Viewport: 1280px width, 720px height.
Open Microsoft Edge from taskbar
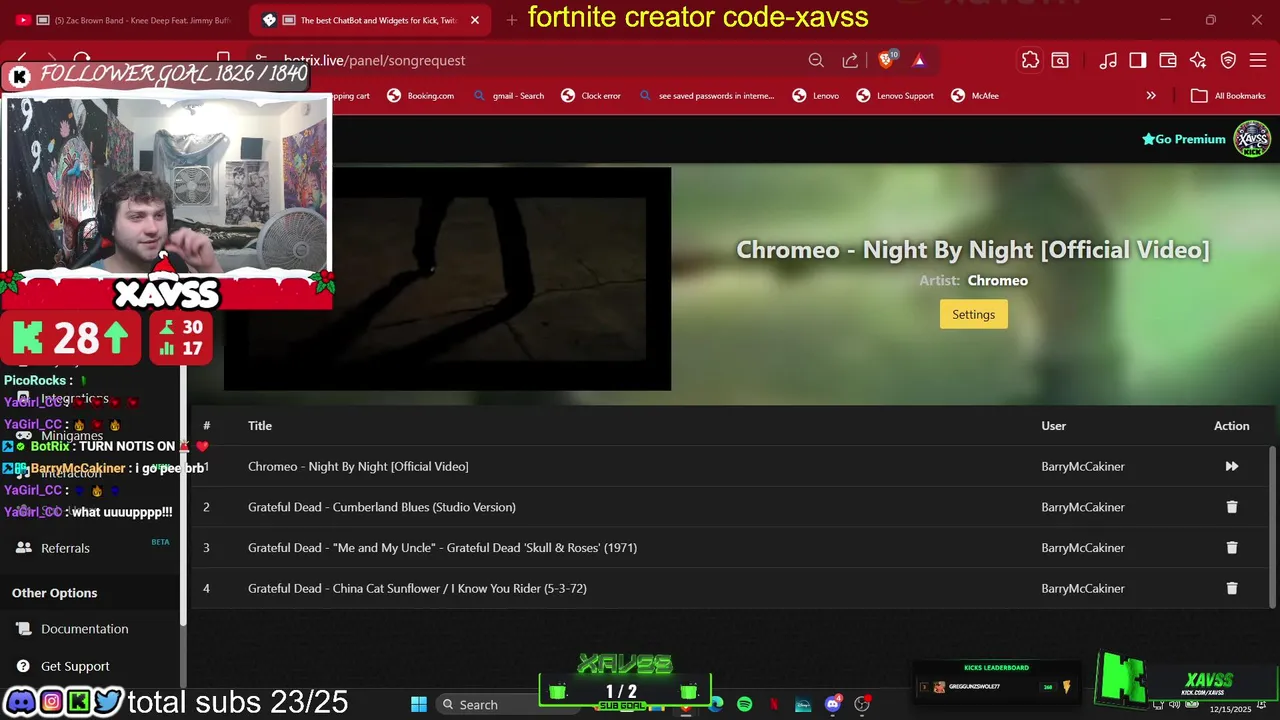[x=716, y=704]
